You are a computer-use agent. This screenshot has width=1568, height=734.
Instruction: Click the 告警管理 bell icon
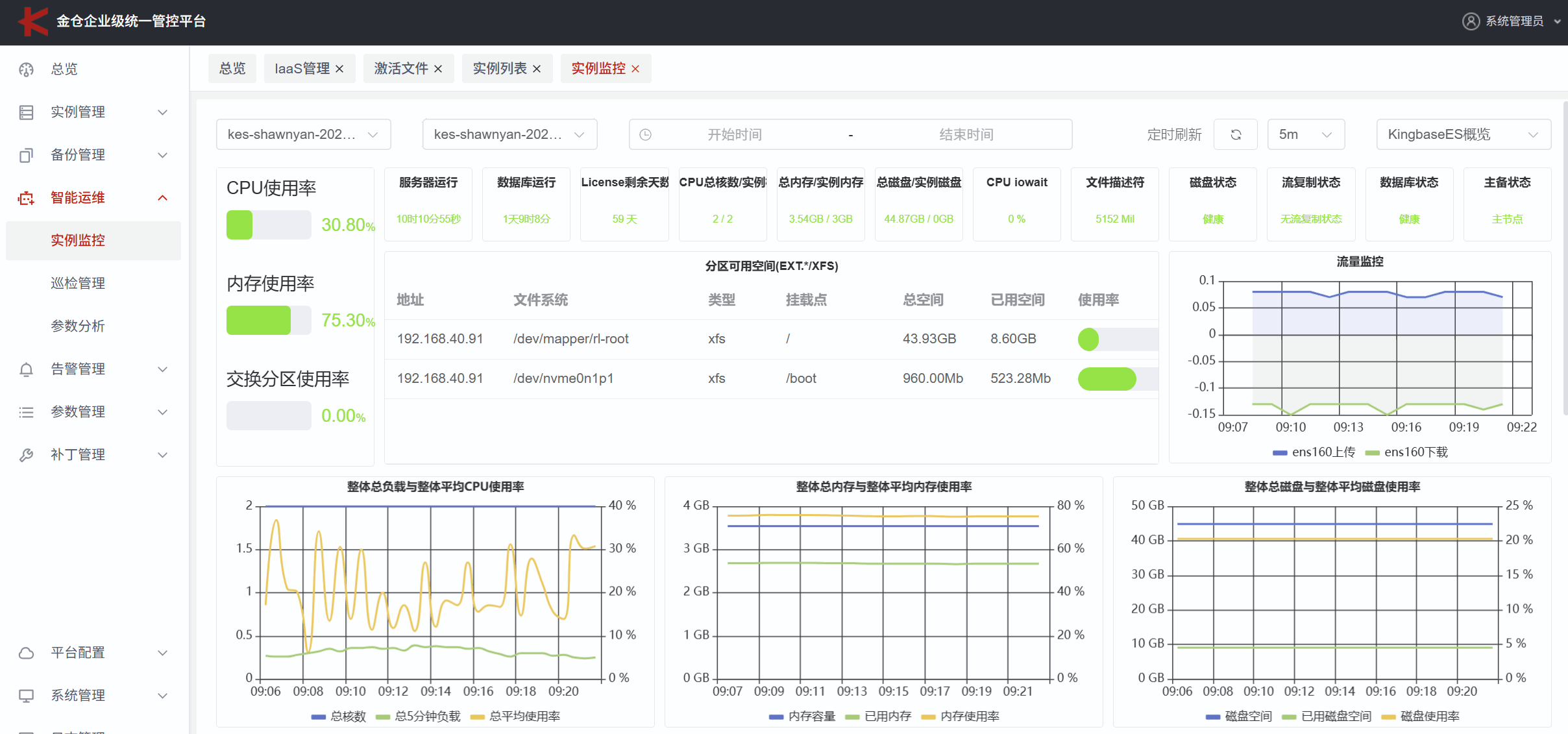[26, 369]
